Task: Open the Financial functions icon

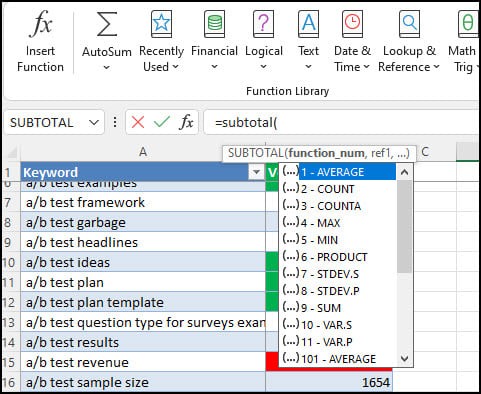Action: click(x=214, y=23)
